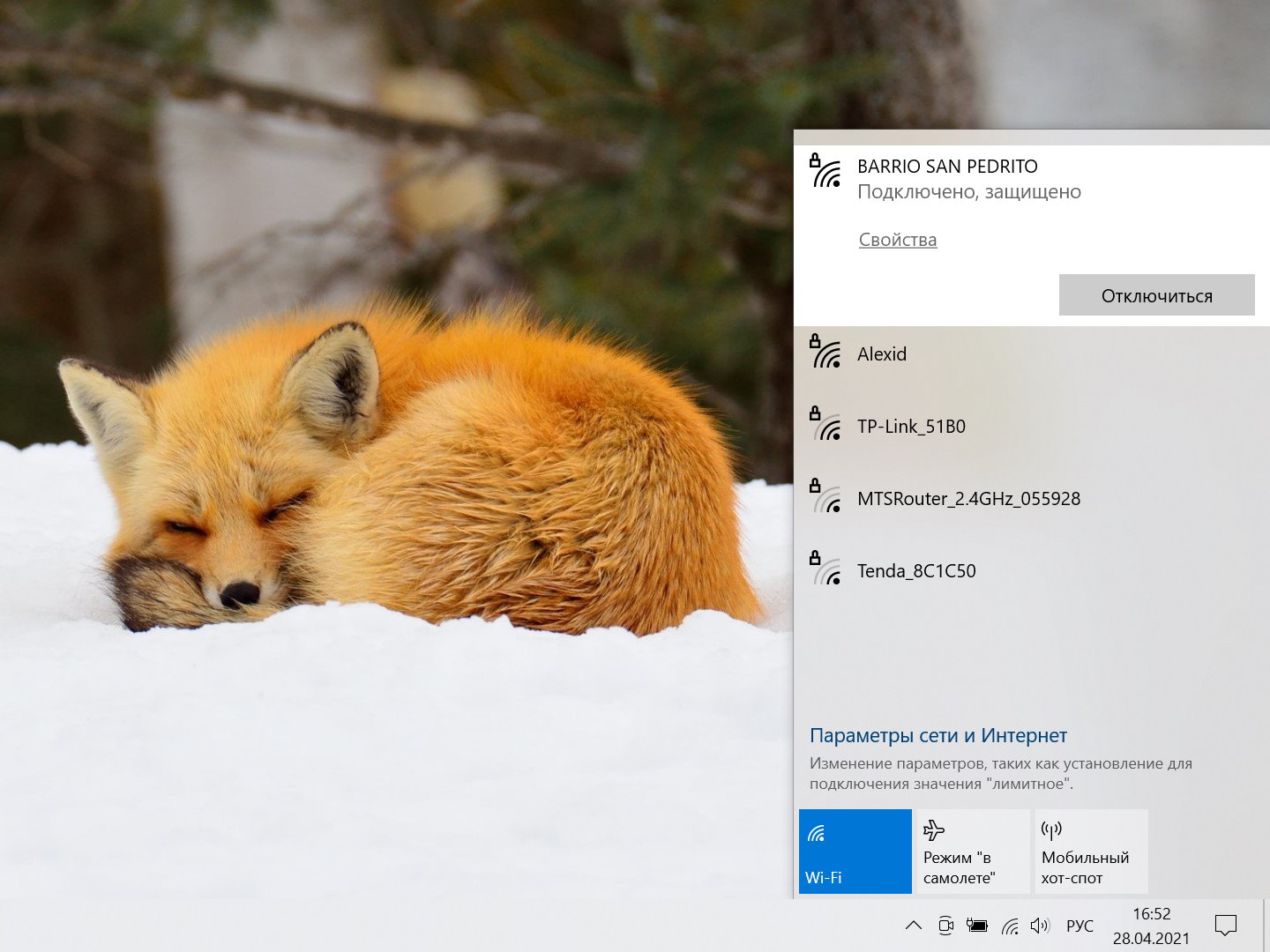Click the BARRIO SAN PEDRITO network name

tap(947, 167)
